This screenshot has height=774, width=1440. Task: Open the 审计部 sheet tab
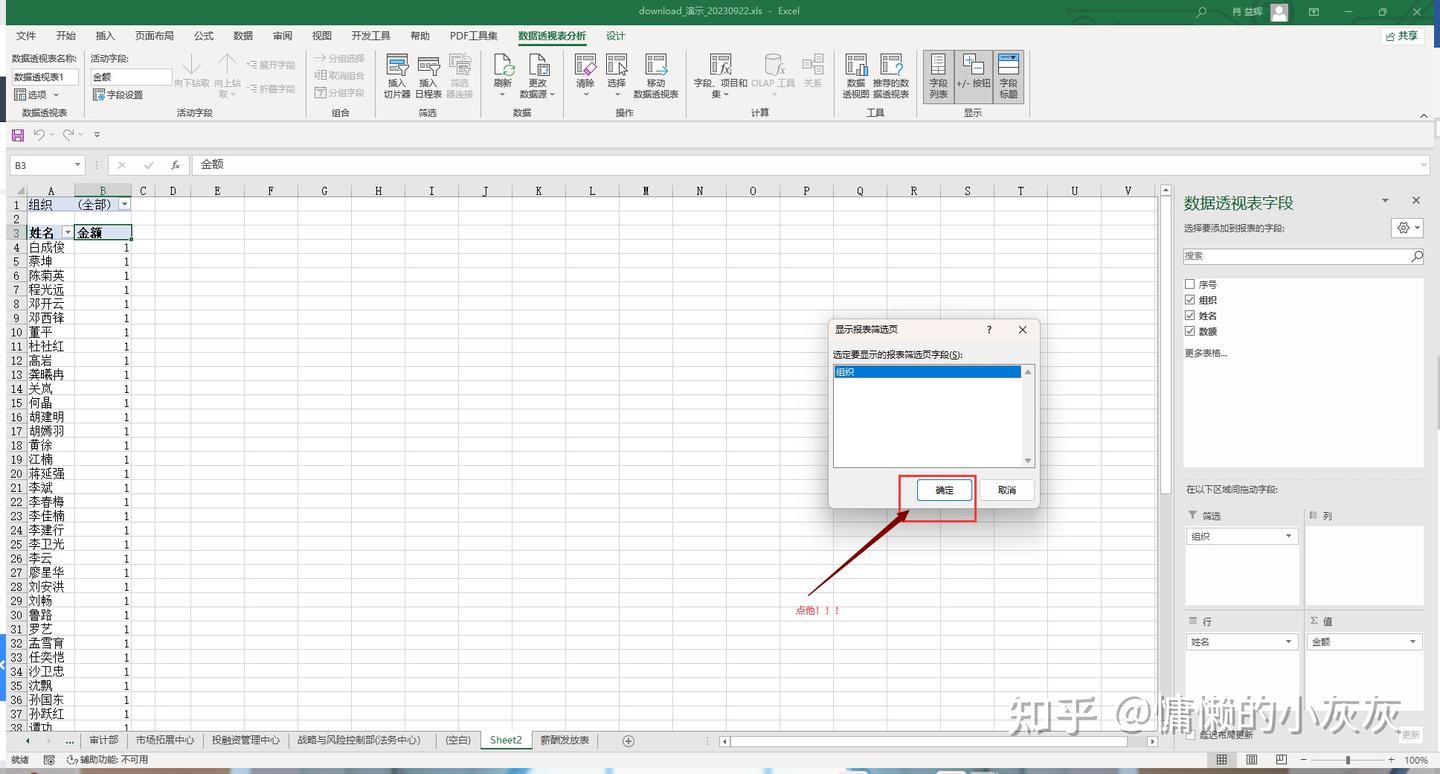pos(105,740)
